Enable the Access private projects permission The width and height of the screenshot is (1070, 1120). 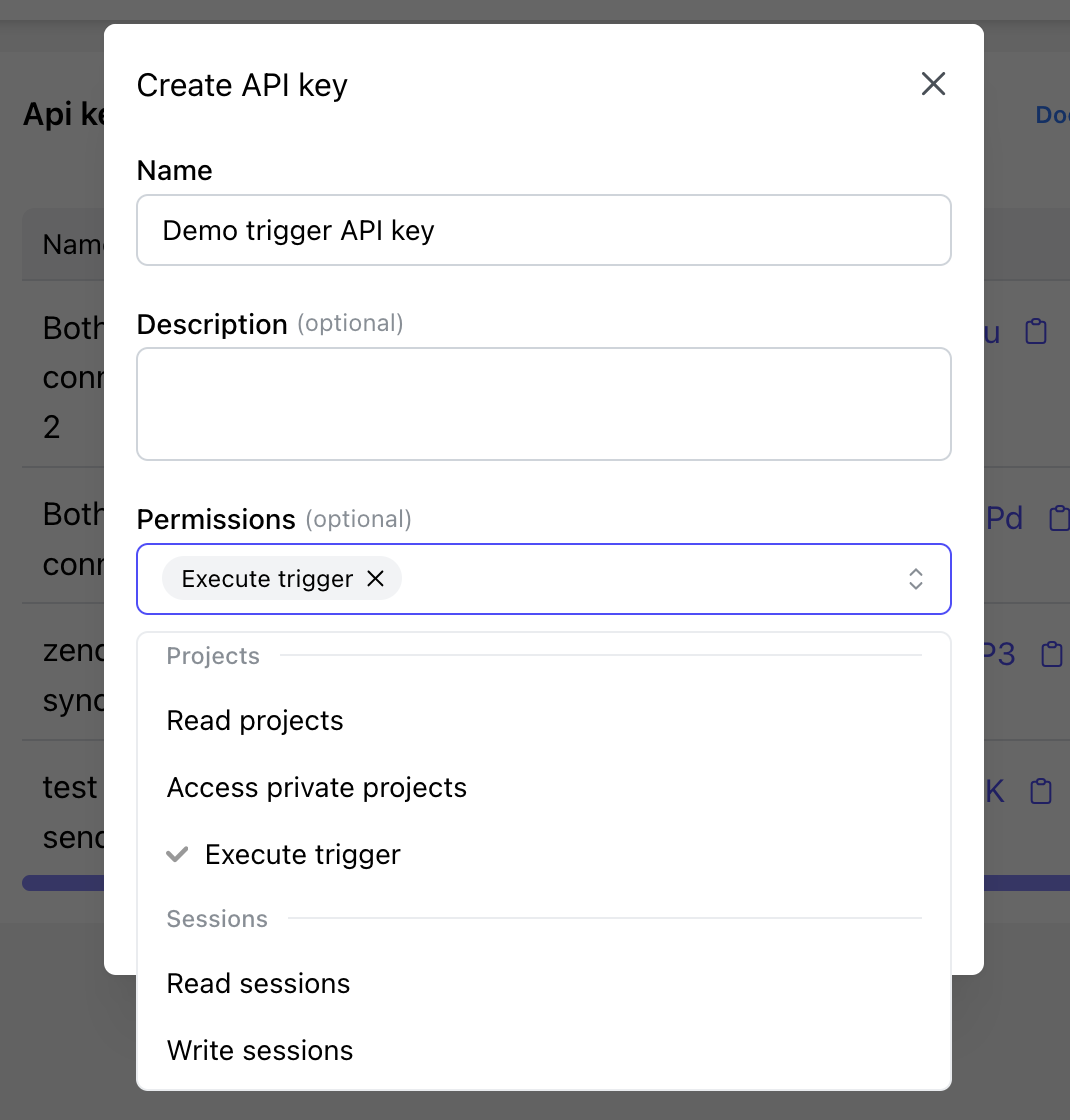(317, 788)
